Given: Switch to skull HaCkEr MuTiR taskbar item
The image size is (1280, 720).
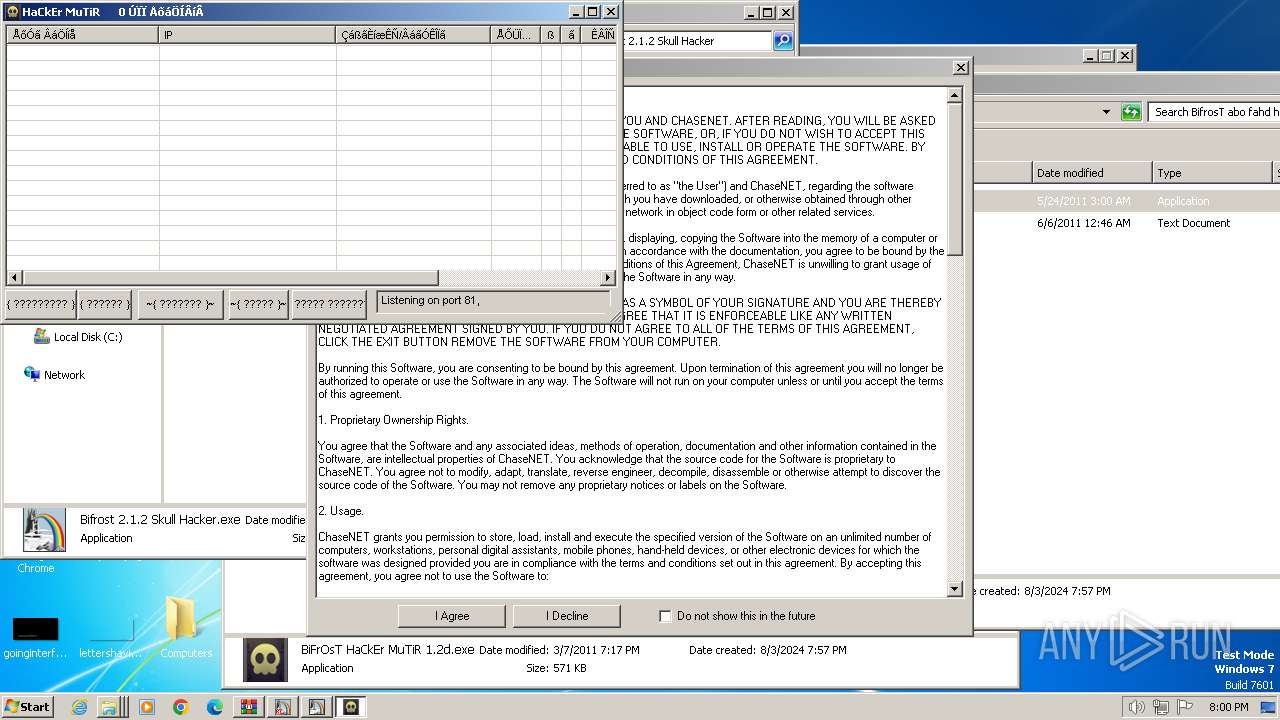Looking at the screenshot, I should click(351, 707).
